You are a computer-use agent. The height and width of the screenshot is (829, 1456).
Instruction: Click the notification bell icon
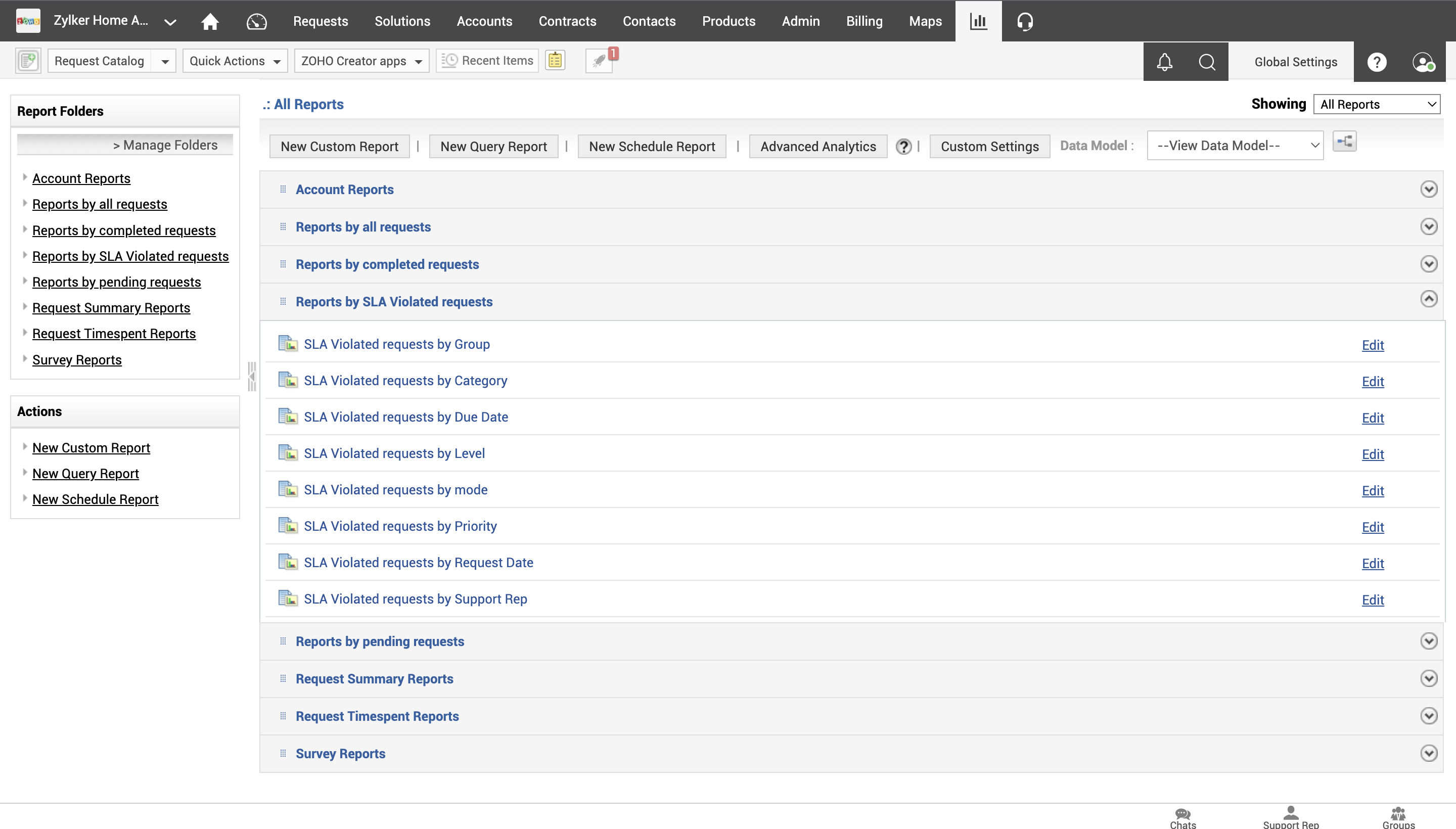pos(1164,62)
